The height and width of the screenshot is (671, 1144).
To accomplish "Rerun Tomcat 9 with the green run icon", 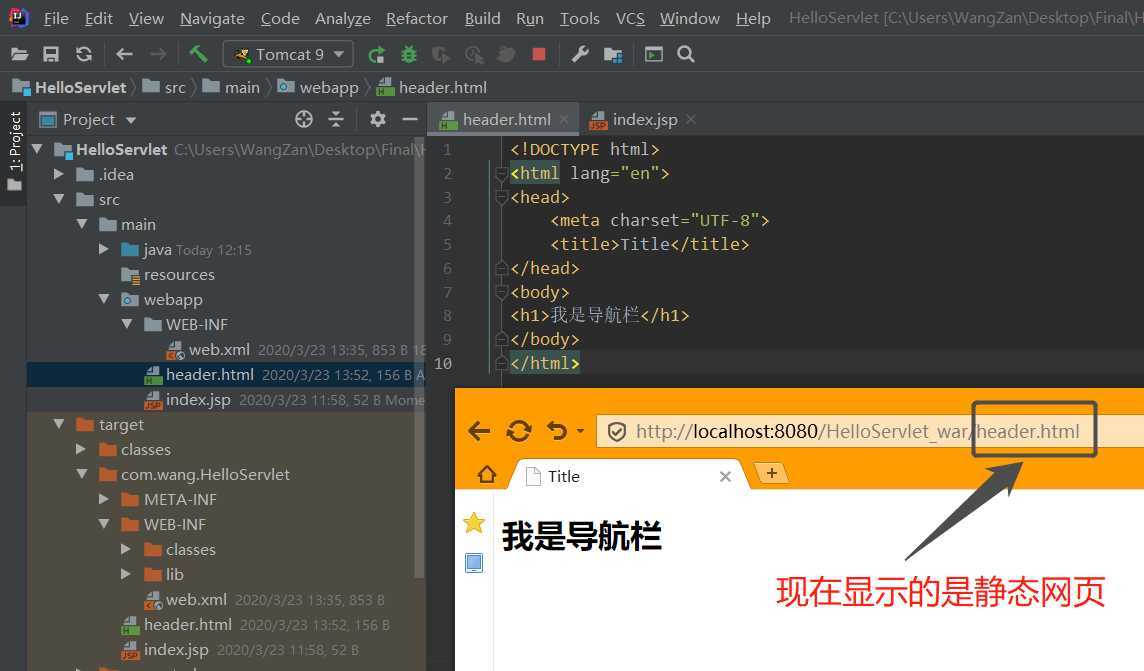I will [x=376, y=54].
